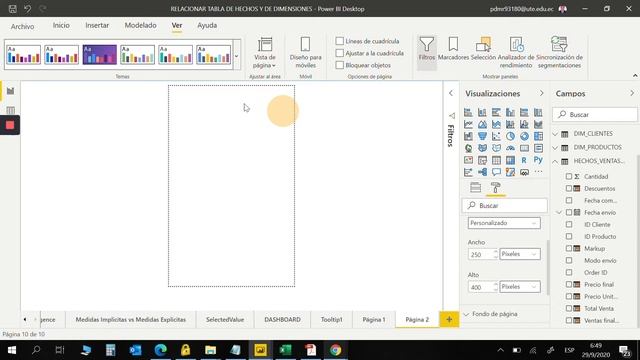Open the Fields well tab icon

pyautogui.click(x=476, y=187)
